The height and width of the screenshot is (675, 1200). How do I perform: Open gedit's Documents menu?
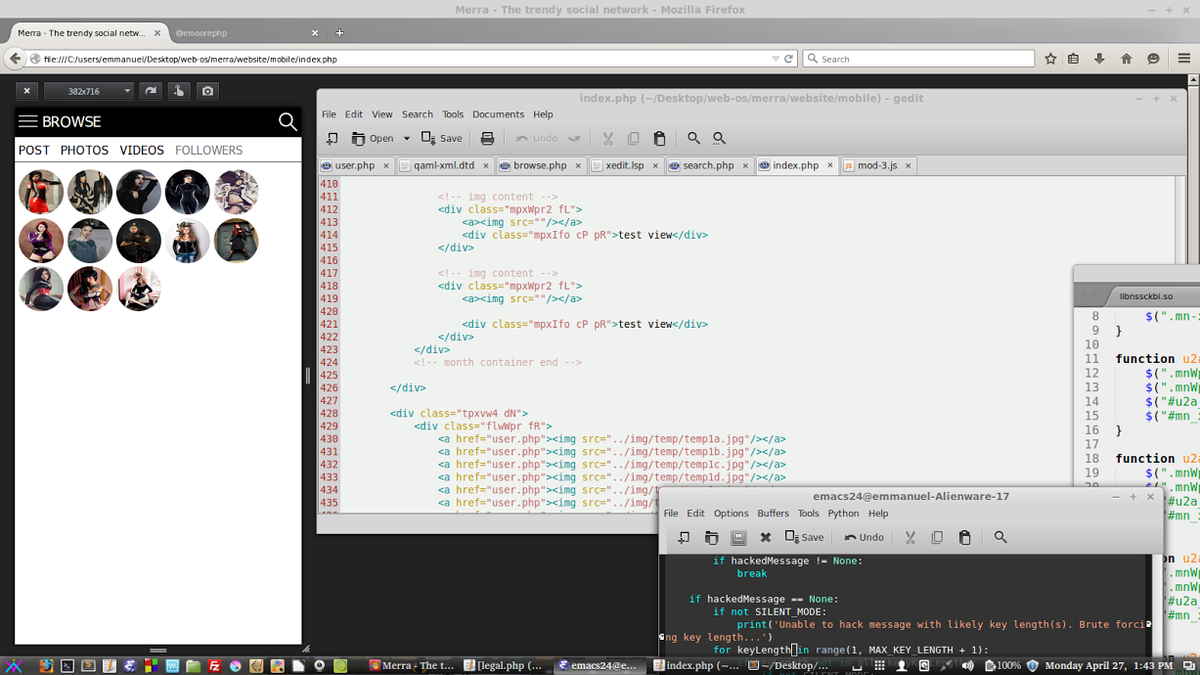[x=498, y=114]
